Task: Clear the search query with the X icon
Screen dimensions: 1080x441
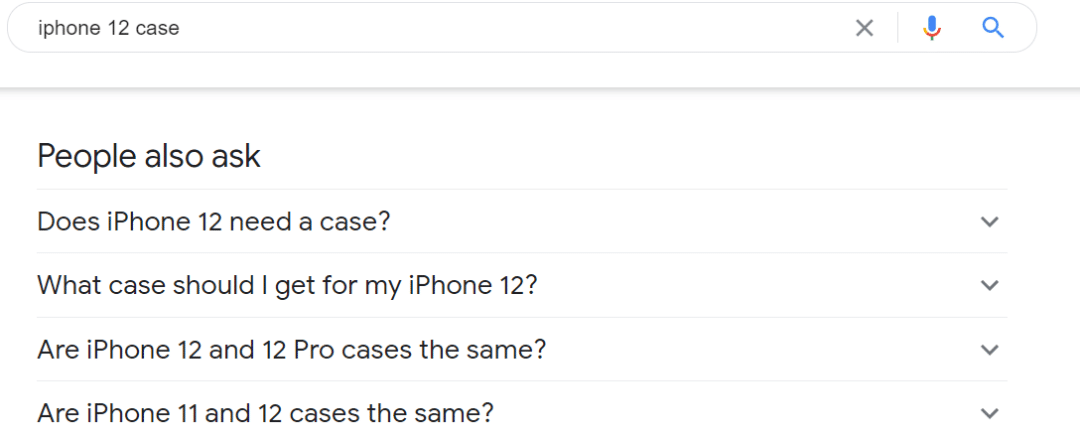Action: tap(864, 28)
